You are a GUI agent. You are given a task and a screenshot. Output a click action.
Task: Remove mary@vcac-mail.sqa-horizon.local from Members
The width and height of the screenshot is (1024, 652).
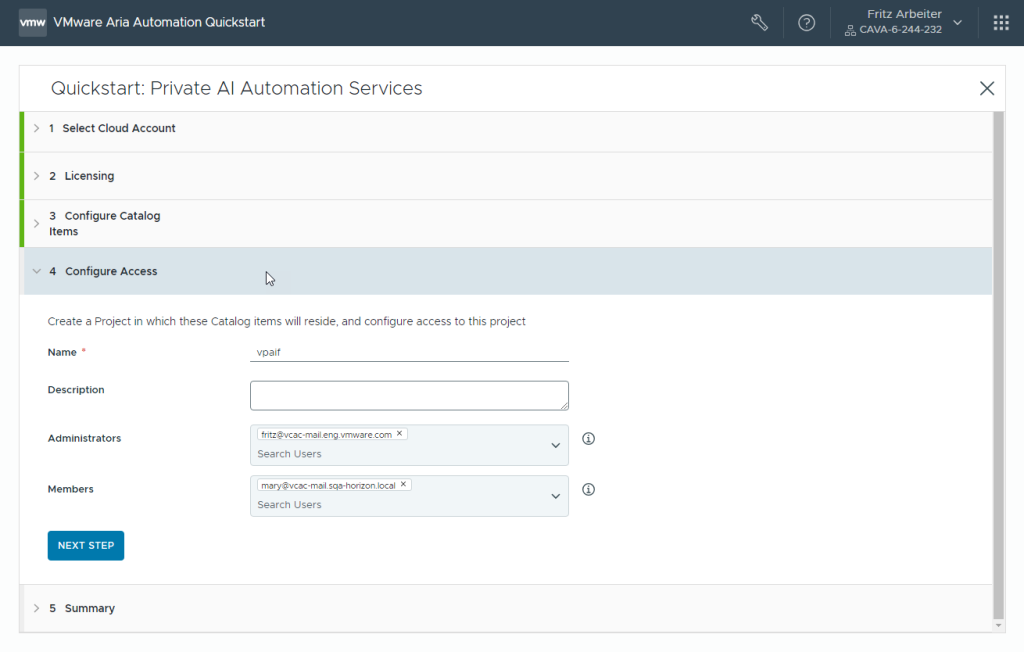click(x=404, y=484)
